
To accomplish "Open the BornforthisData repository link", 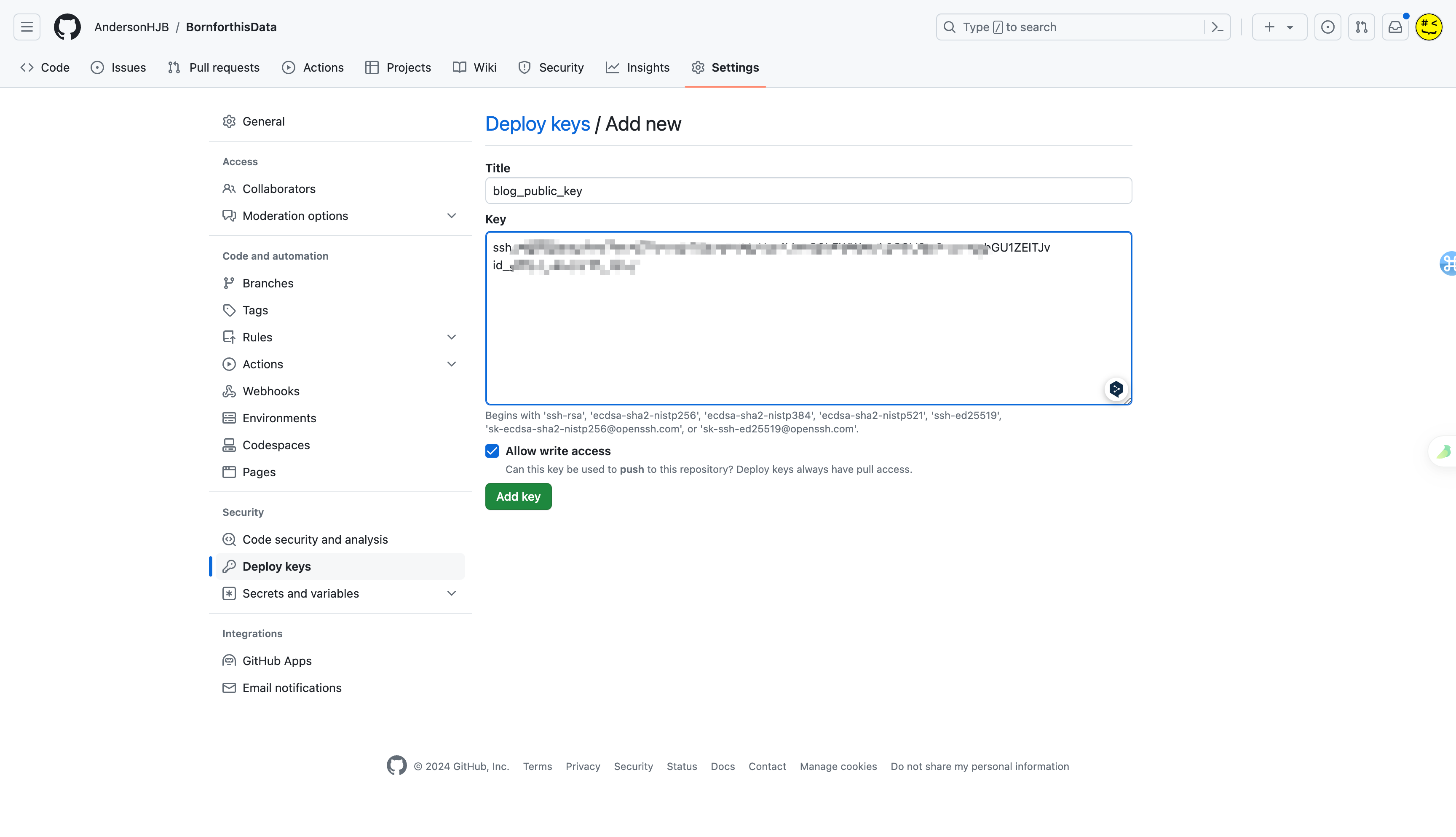I will coord(231,27).
